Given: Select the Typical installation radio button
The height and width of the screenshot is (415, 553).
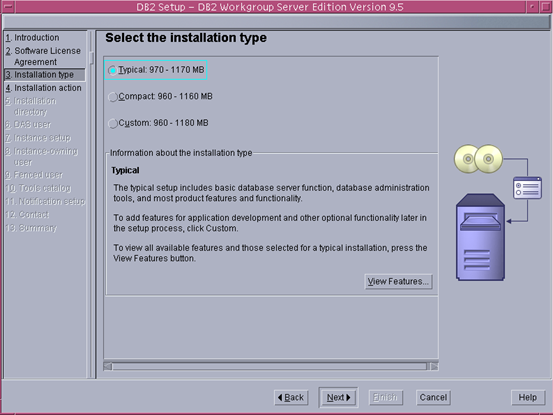Looking at the screenshot, I should click(x=112, y=71).
